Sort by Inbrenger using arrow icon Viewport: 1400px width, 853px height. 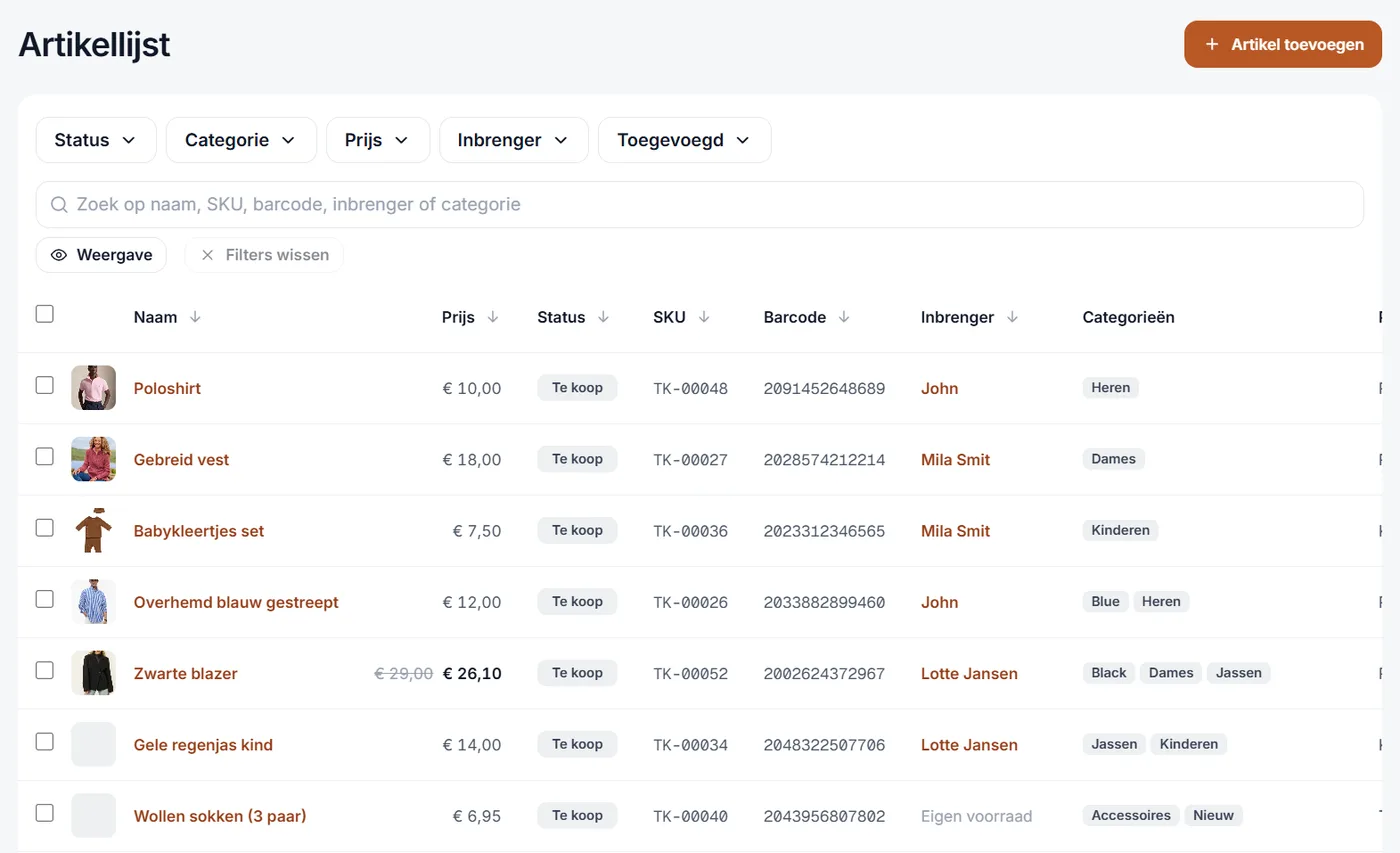tap(1012, 317)
